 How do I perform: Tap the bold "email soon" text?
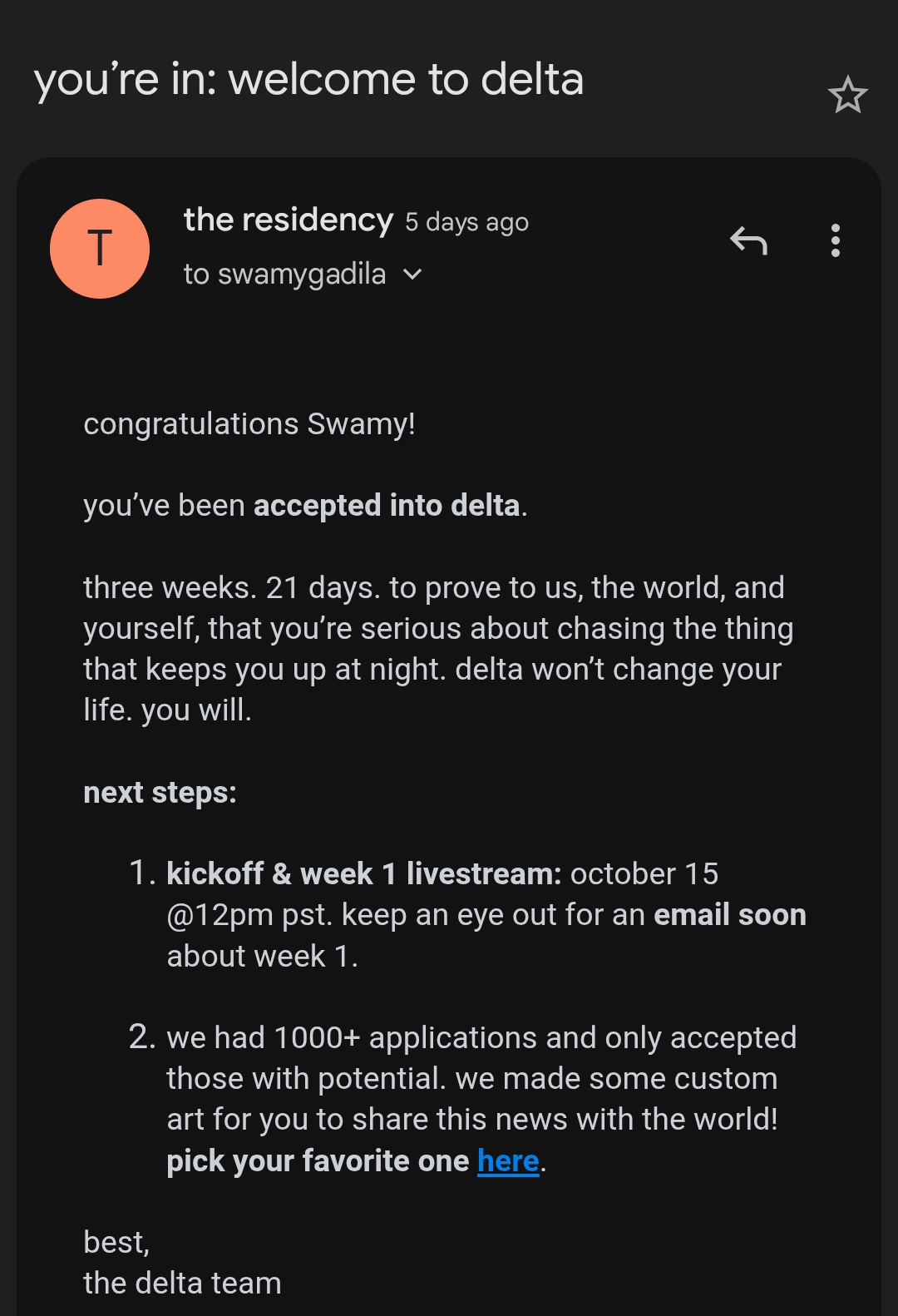tap(729, 915)
